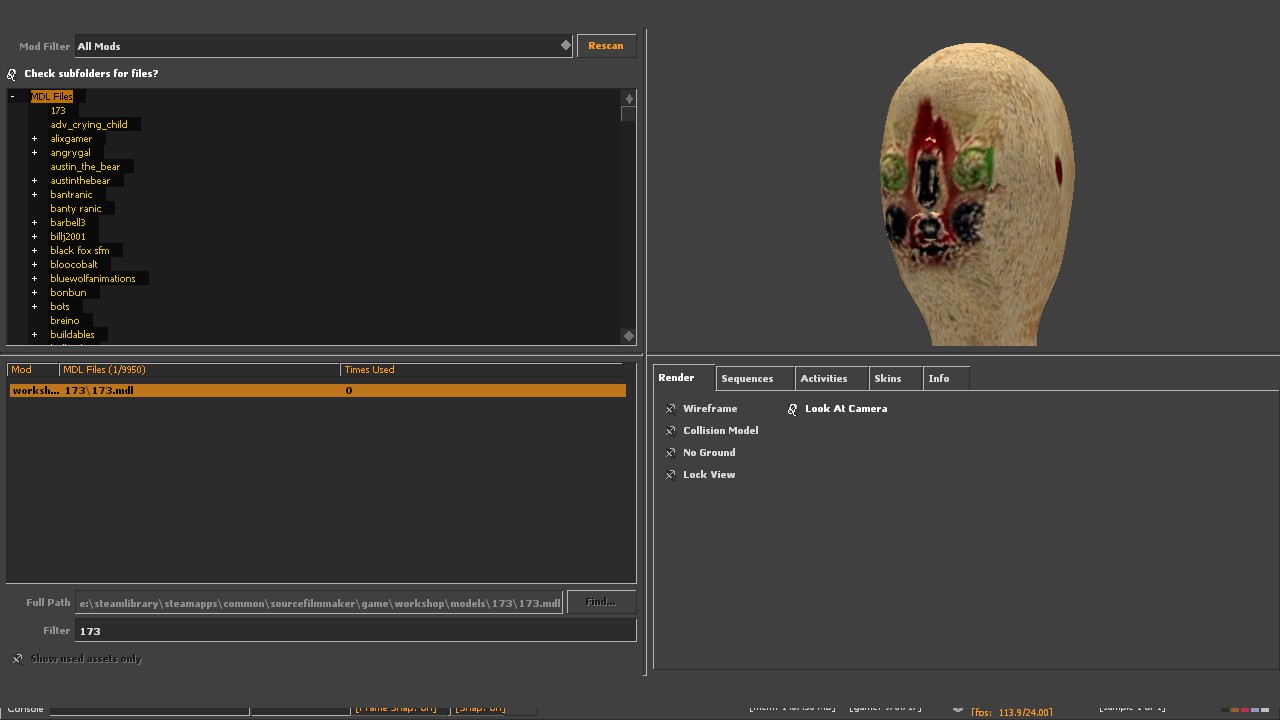The width and height of the screenshot is (1280, 720).
Task: Open the Skins tab
Action: click(x=887, y=379)
